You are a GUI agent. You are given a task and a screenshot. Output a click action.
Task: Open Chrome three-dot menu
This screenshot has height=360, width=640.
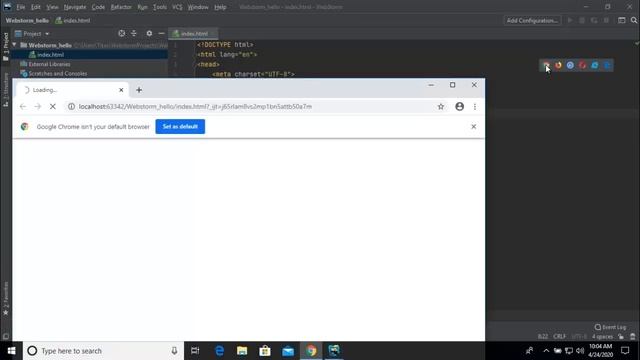pyautogui.click(x=475, y=107)
